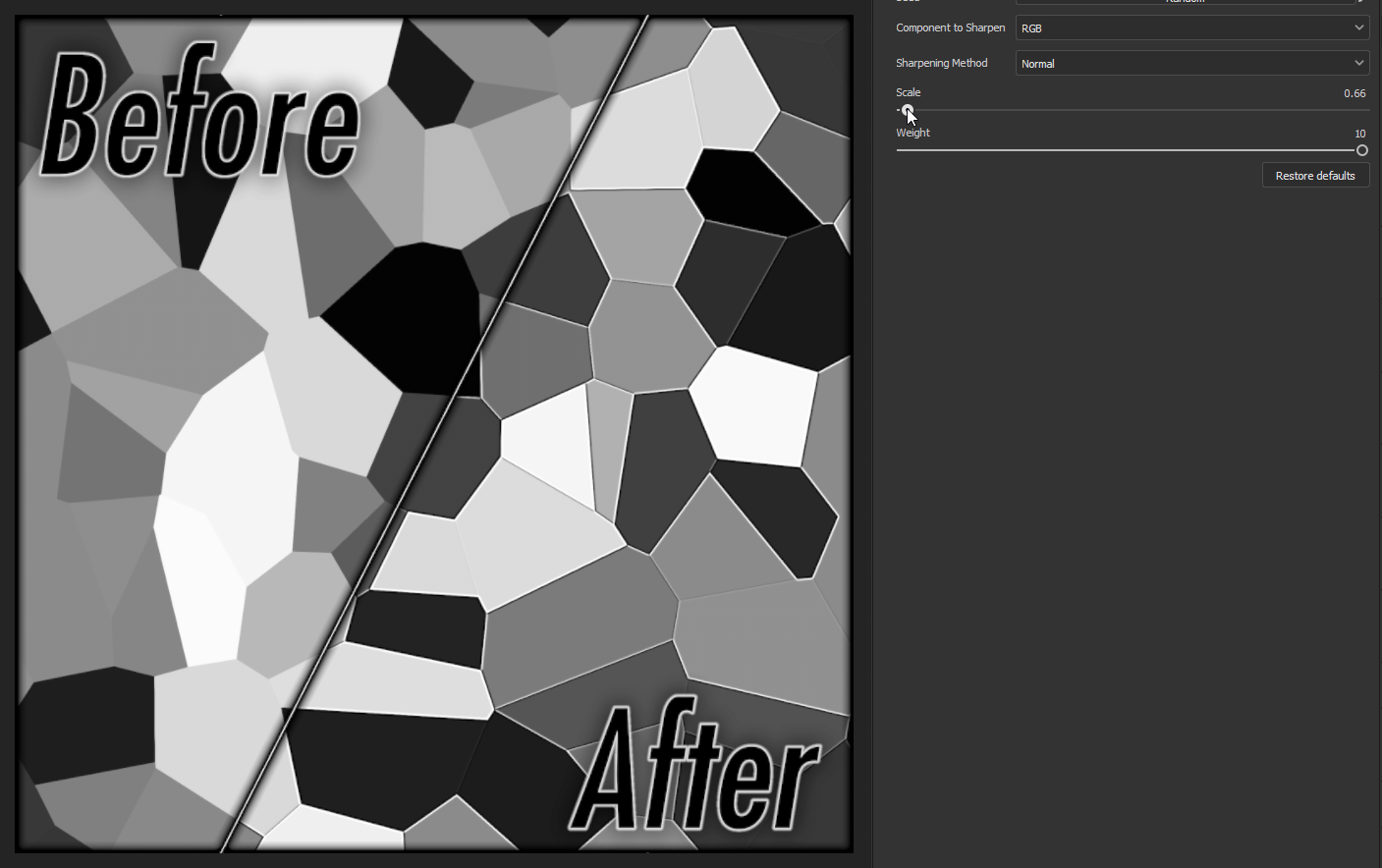This screenshot has height=868, width=1382.
Task: Open the Sharpening Method dropdown
Action: tap(1191, 64)
